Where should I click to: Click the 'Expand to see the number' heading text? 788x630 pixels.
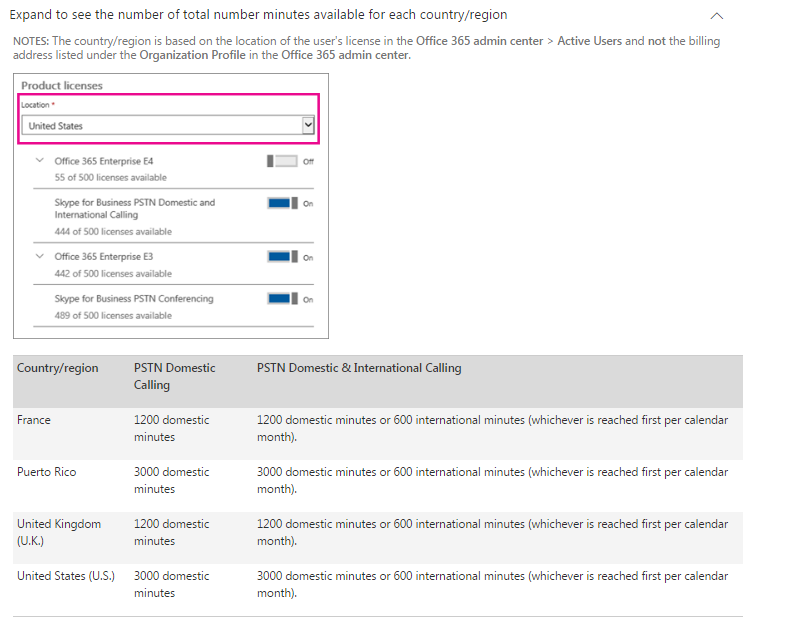[258, 15]
